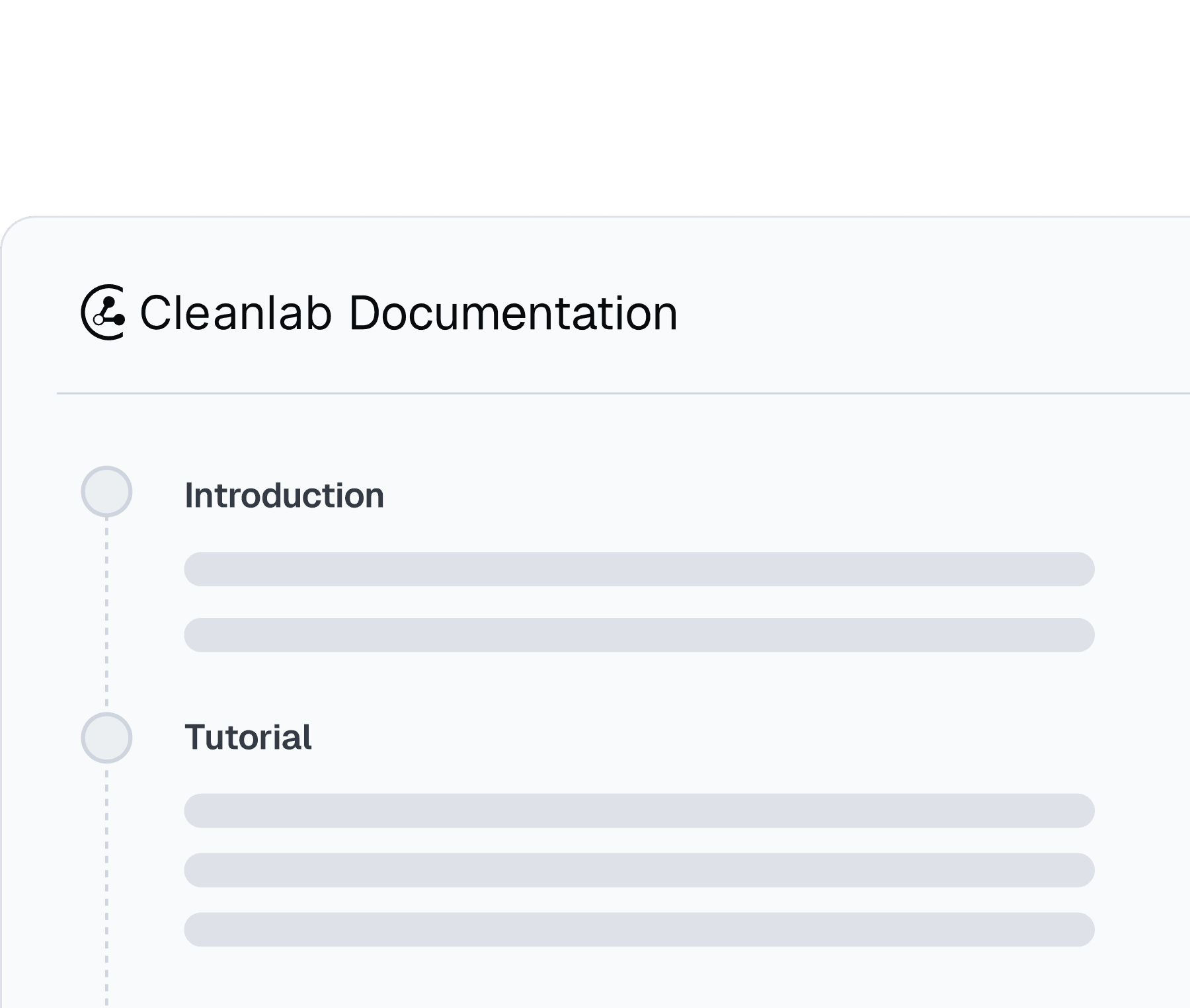Click the first placeholder line under Tutorial
This screenshot has height=1008, width=1190.
(x=639, y=811)
